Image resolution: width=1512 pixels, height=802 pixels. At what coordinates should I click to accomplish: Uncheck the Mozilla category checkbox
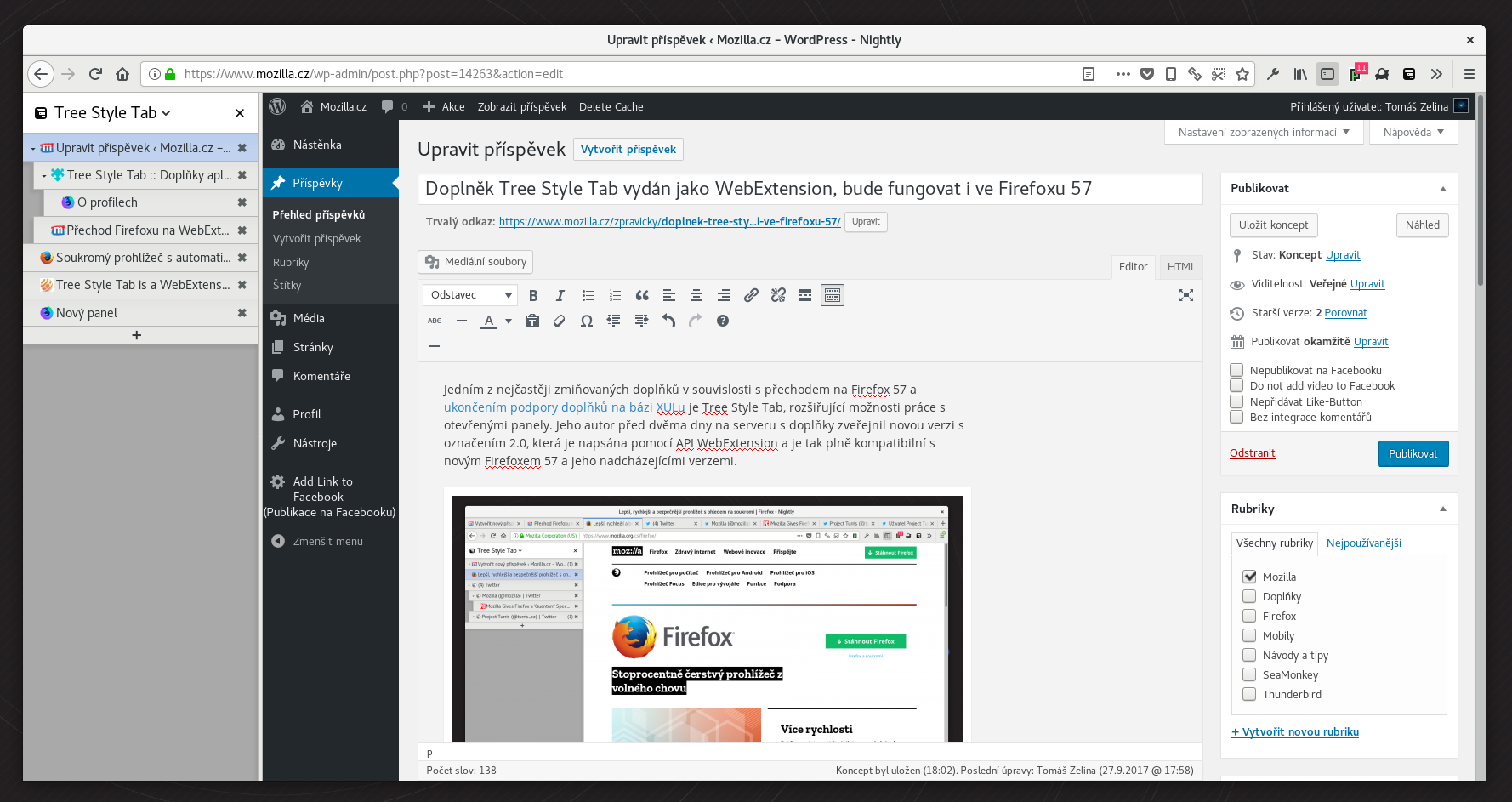pyautogui.click(x=1249, y=577)
